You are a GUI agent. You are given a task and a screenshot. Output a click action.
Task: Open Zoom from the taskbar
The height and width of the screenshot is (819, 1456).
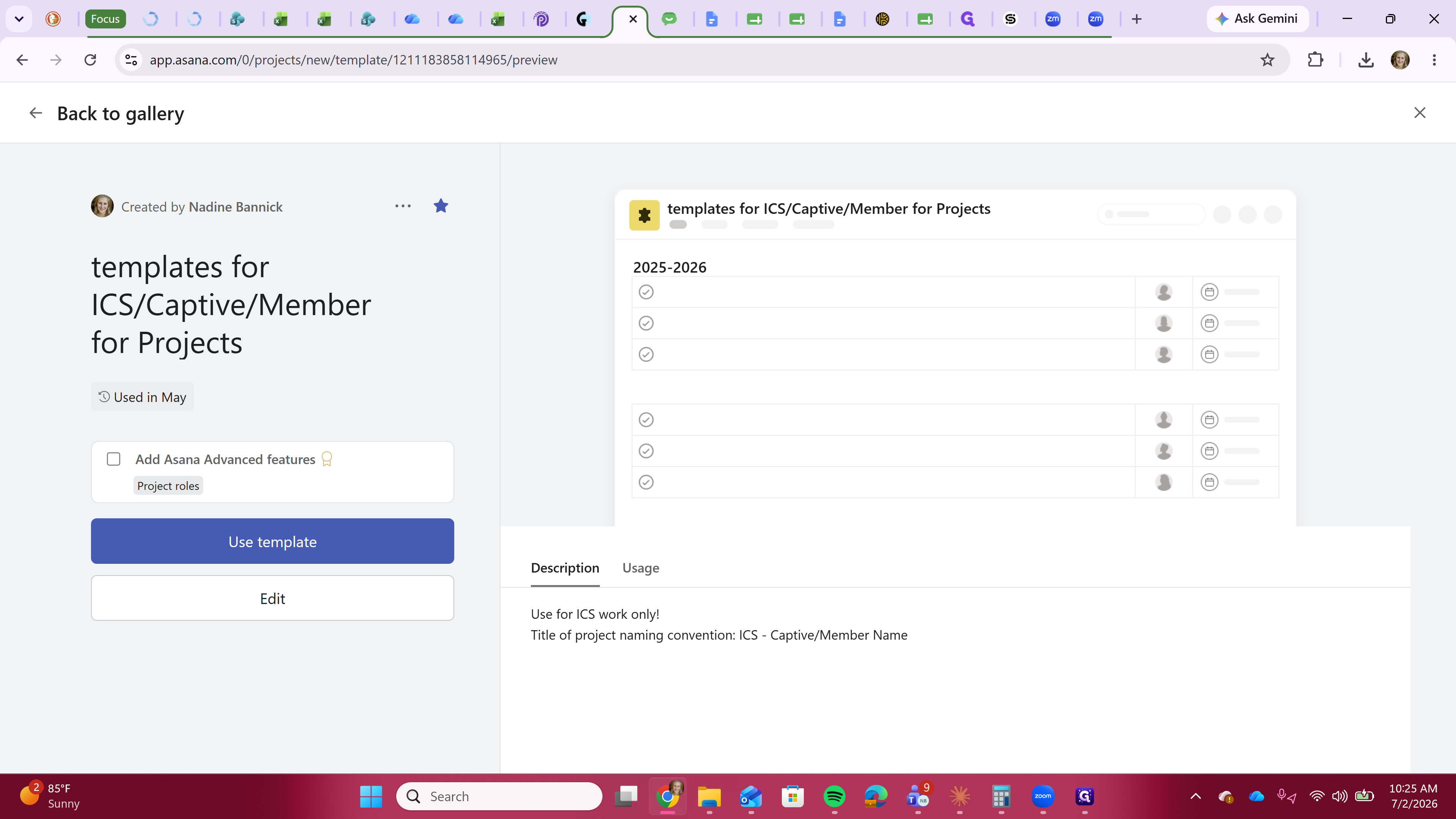point(1043,796)
